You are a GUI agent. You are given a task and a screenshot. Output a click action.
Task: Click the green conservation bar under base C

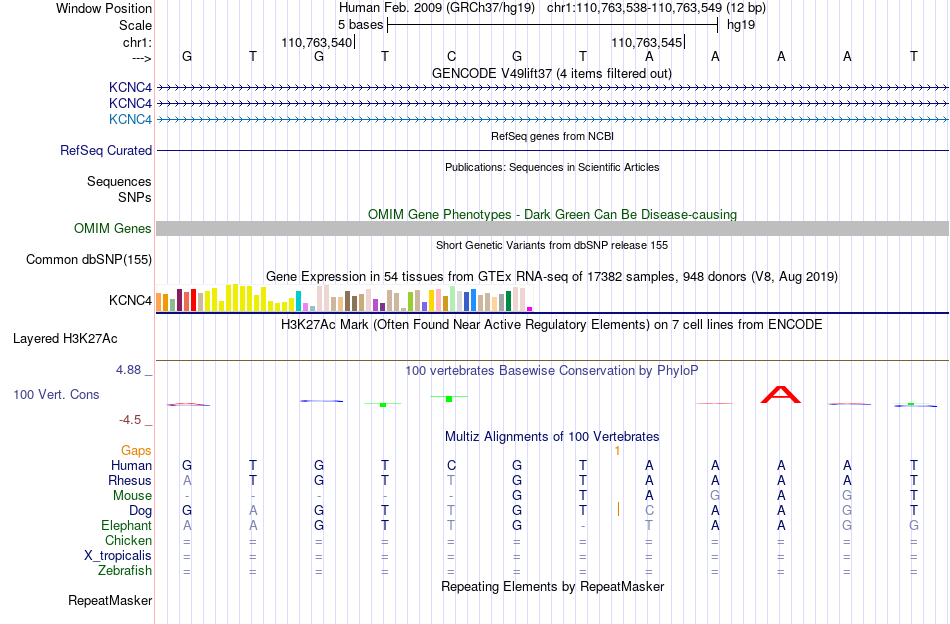[x=449, y=399]
